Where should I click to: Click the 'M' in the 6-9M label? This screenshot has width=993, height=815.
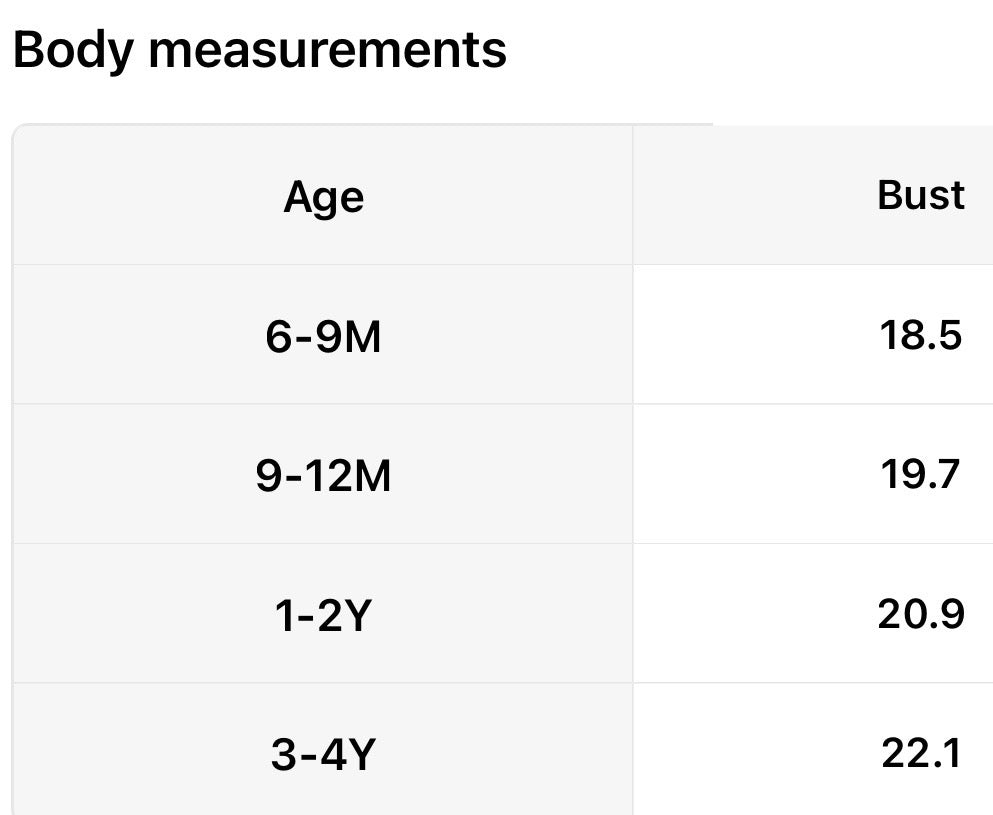363,336
